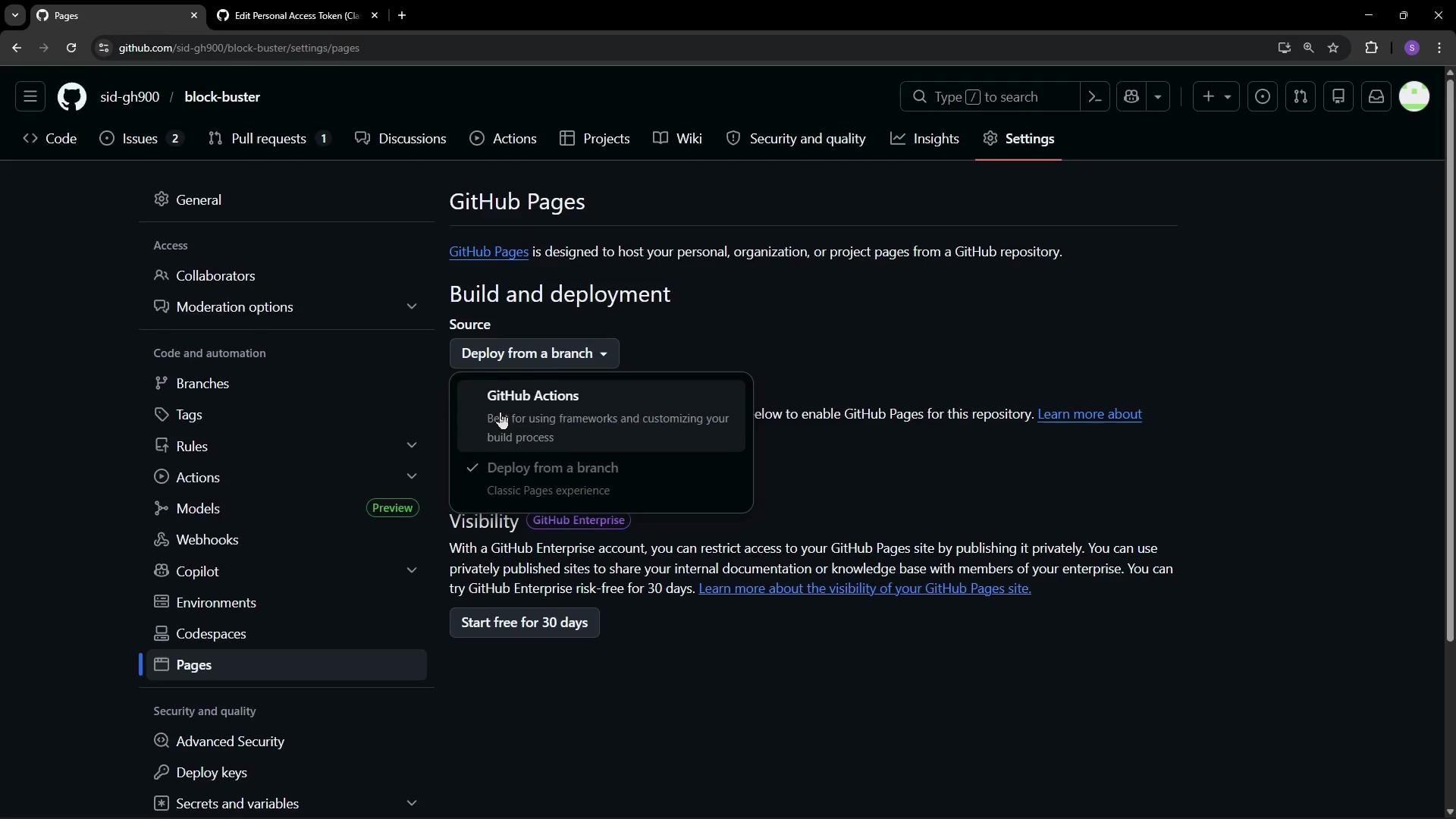Open browser zoom magnifier icon
The height and width of the screenshot is (819, 1456).
[x=1309, y=48]
